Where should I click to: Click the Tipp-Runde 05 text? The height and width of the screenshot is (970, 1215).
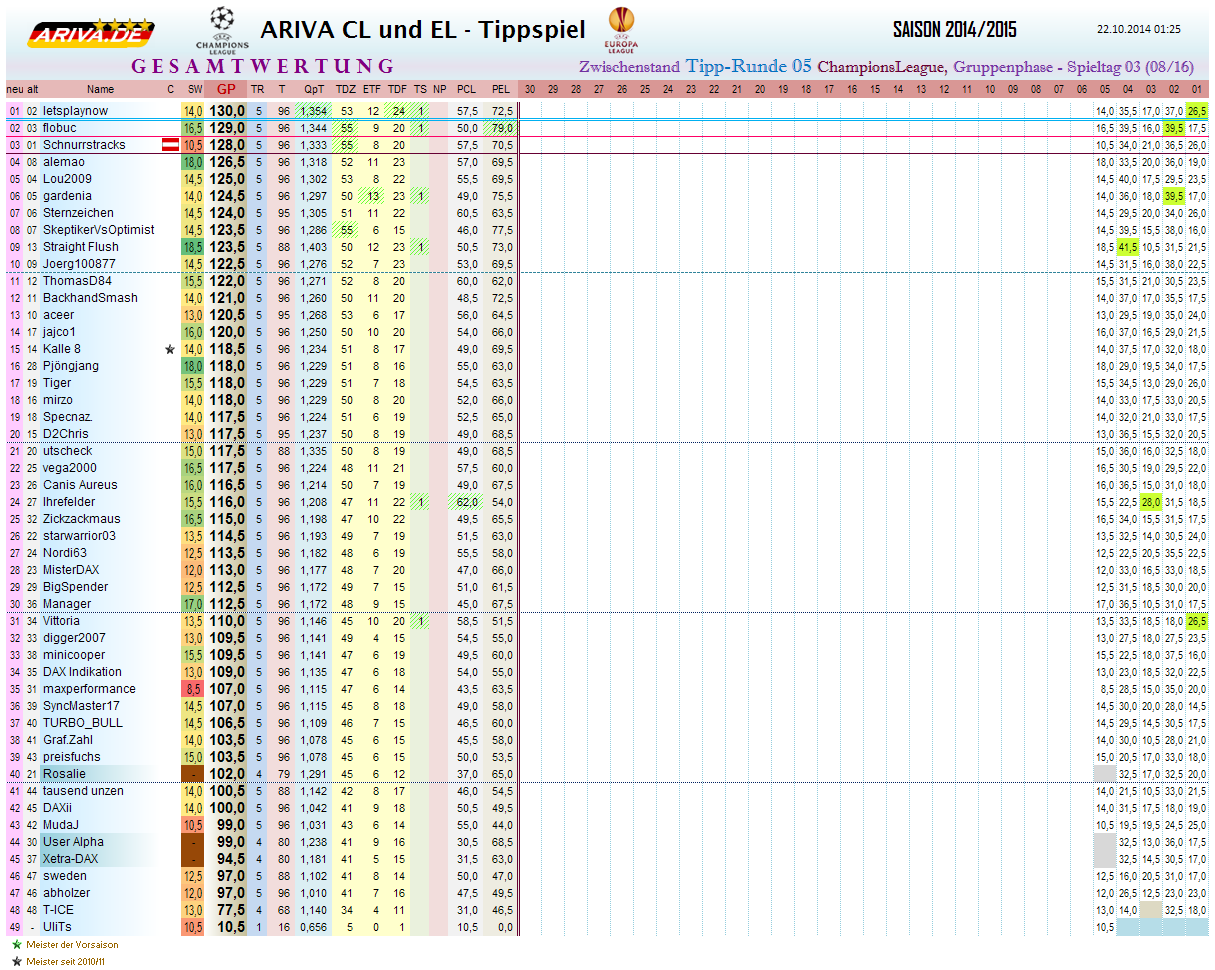pos(749,67)
